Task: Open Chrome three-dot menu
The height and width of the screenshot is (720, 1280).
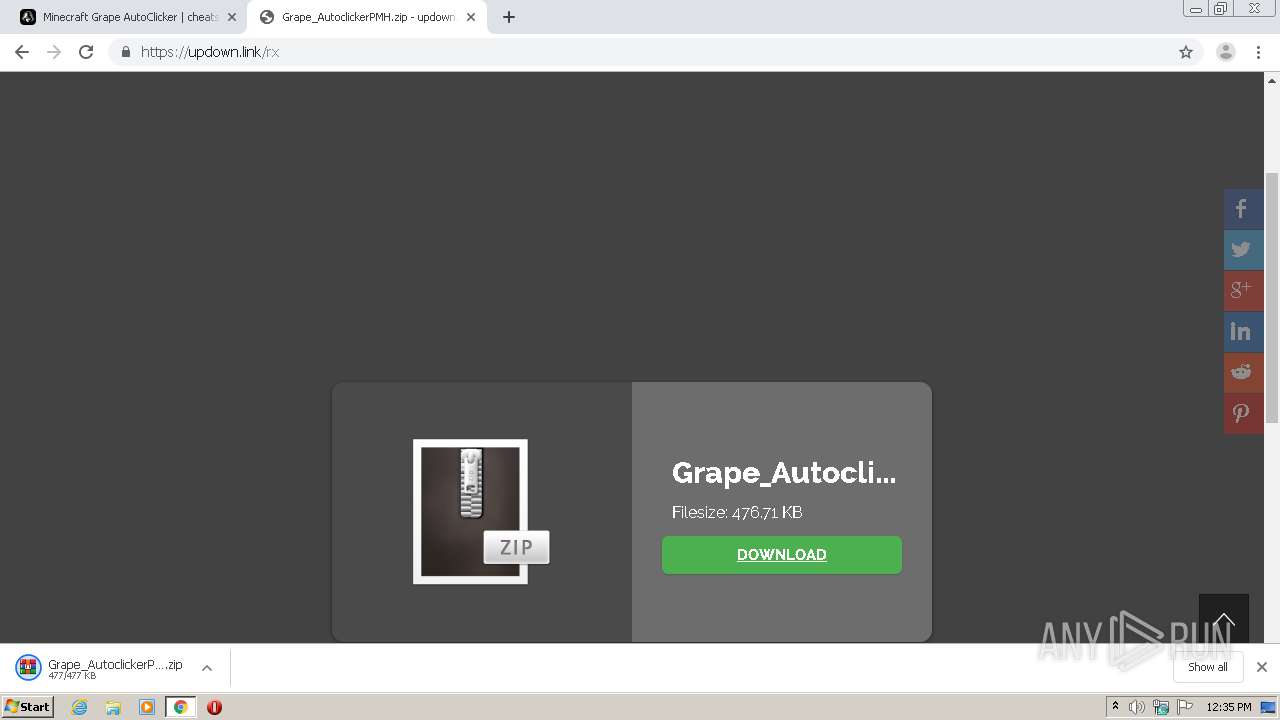Action: [1259, 52]
